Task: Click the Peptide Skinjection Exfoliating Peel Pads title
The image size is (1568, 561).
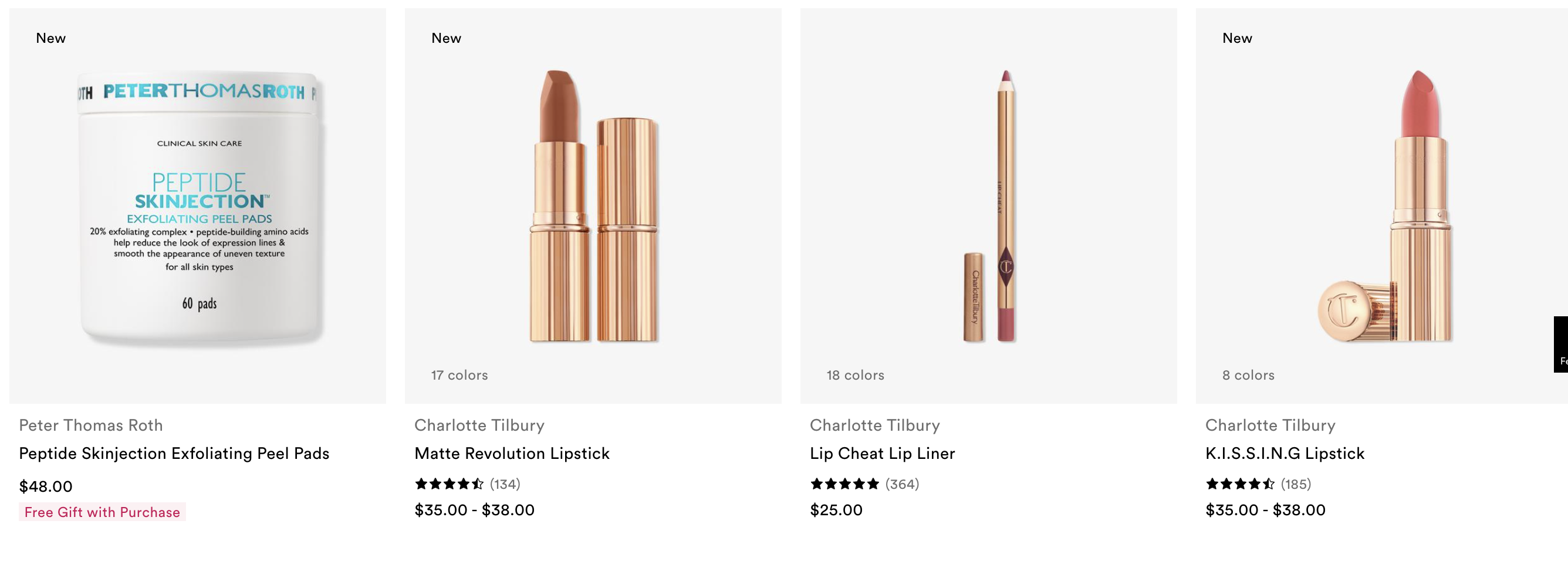Action: [x=174, y=453]
